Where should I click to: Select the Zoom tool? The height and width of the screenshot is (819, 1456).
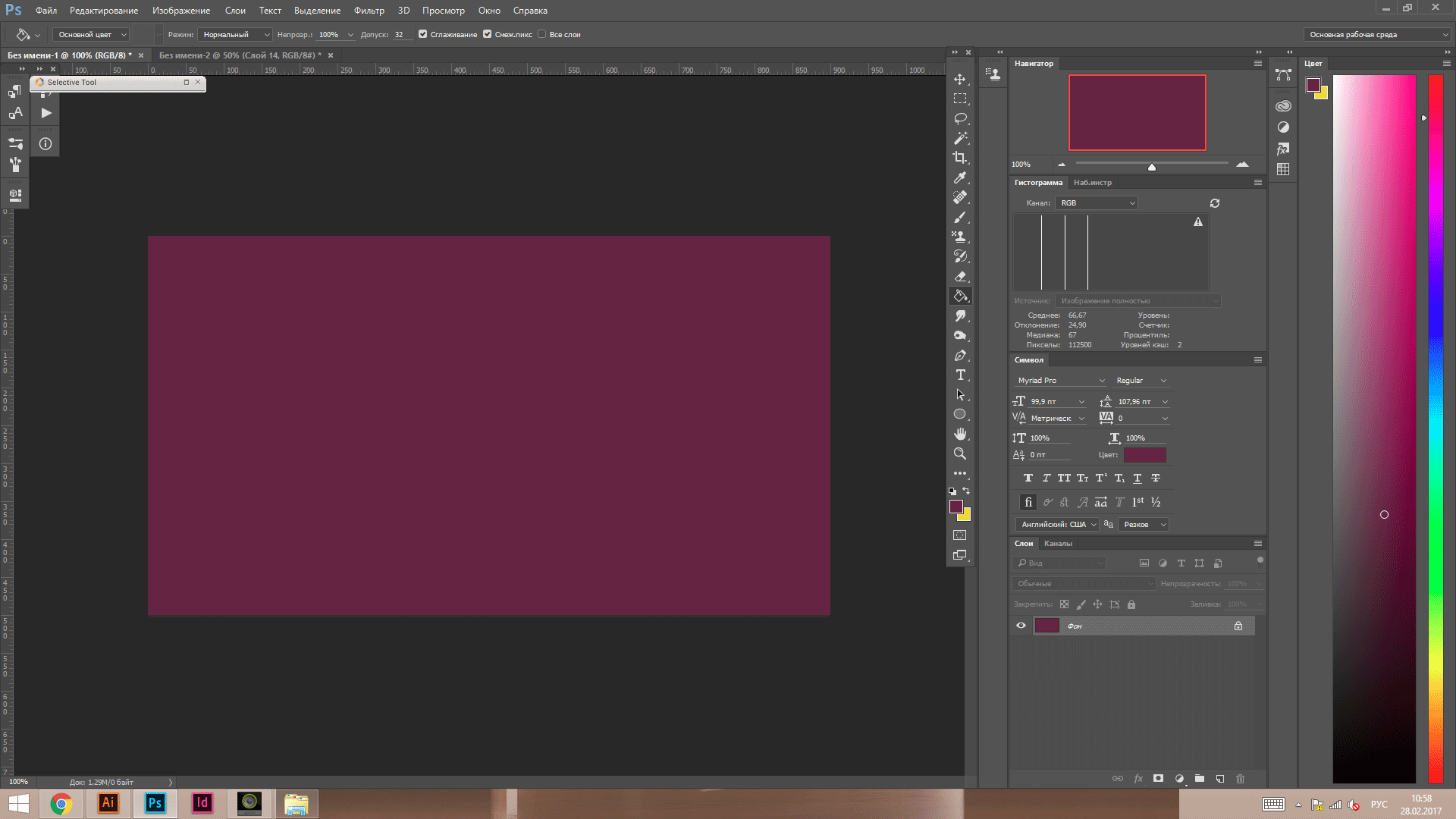960,453
